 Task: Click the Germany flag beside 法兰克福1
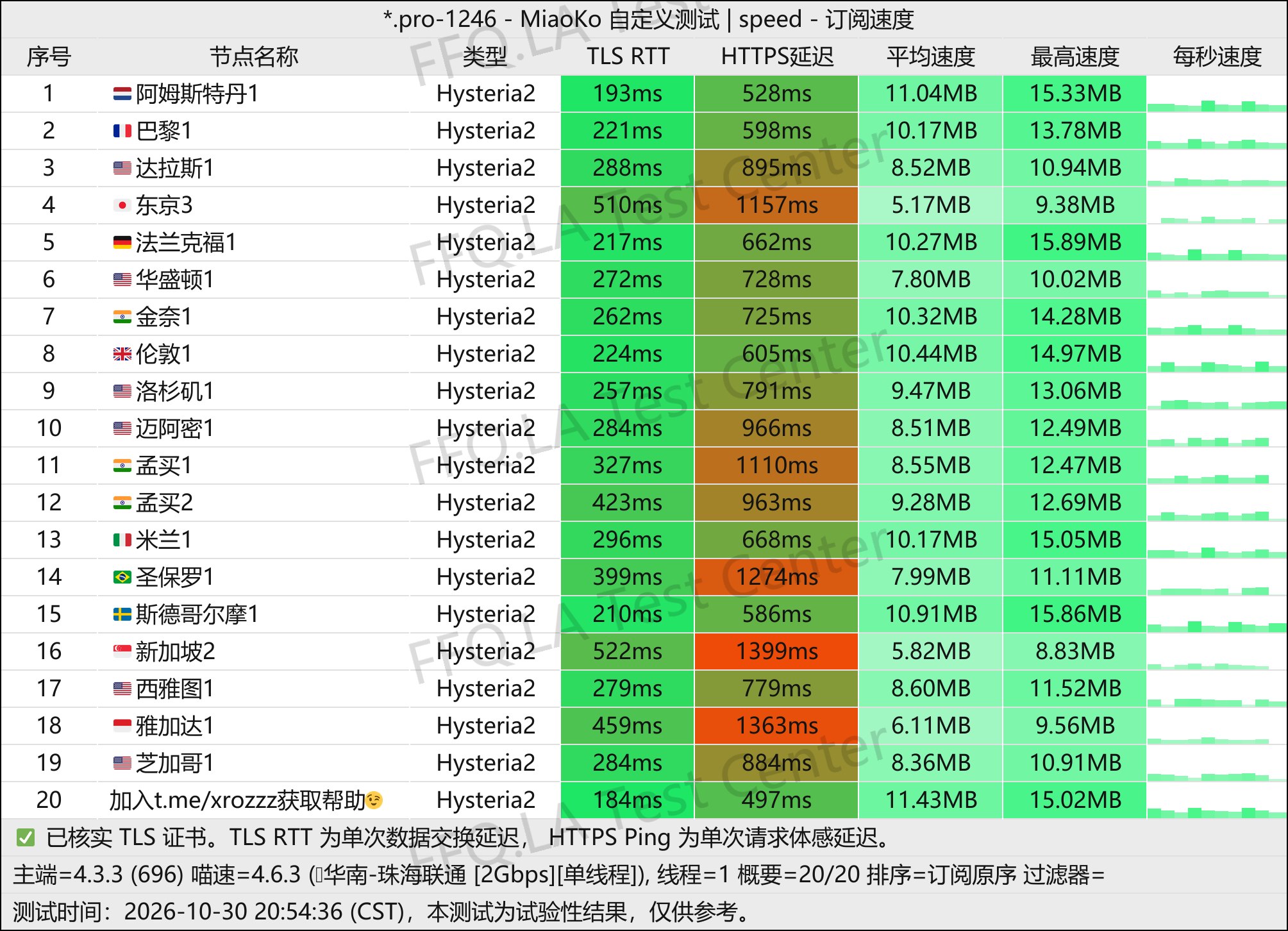point(122,243)
